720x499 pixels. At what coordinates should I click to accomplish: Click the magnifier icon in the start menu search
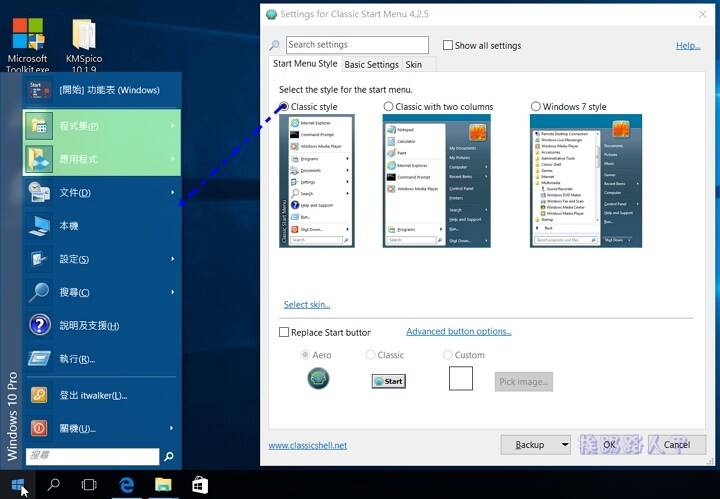169,456
